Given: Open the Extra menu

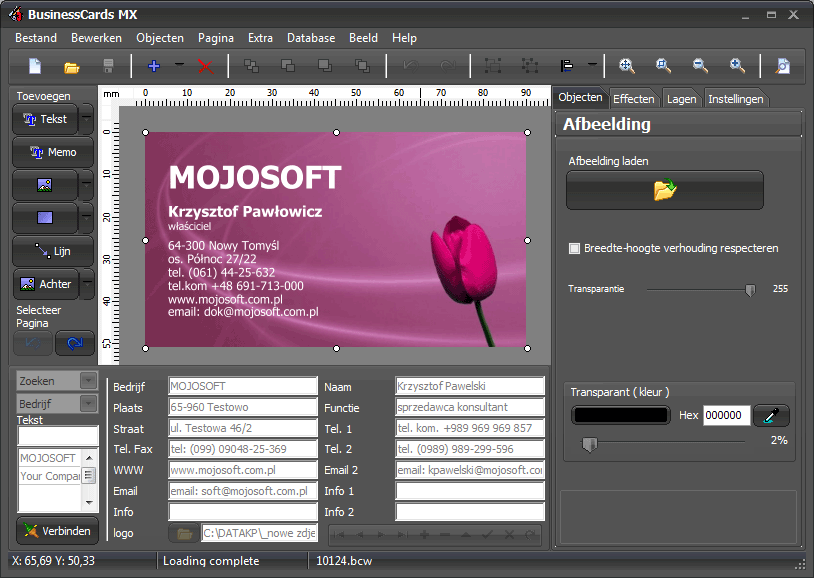Looking at the screenshot, I should (x=260, y=38).
